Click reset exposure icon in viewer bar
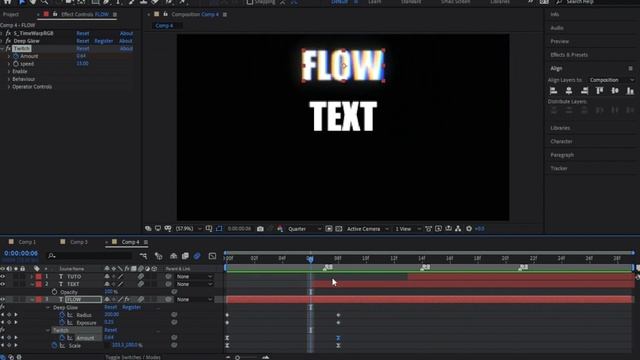Image resolution: width=640 pixels, height=360 pixels. [x=469, y=229]
